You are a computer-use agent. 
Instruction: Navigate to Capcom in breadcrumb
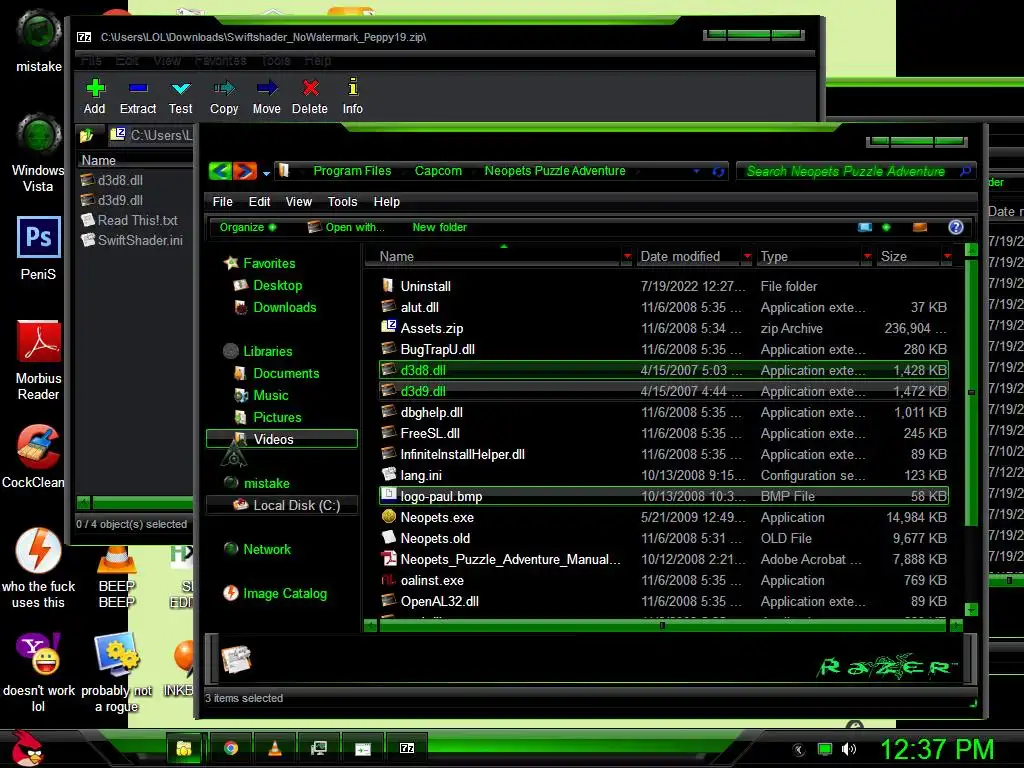[x=438, y=171]
